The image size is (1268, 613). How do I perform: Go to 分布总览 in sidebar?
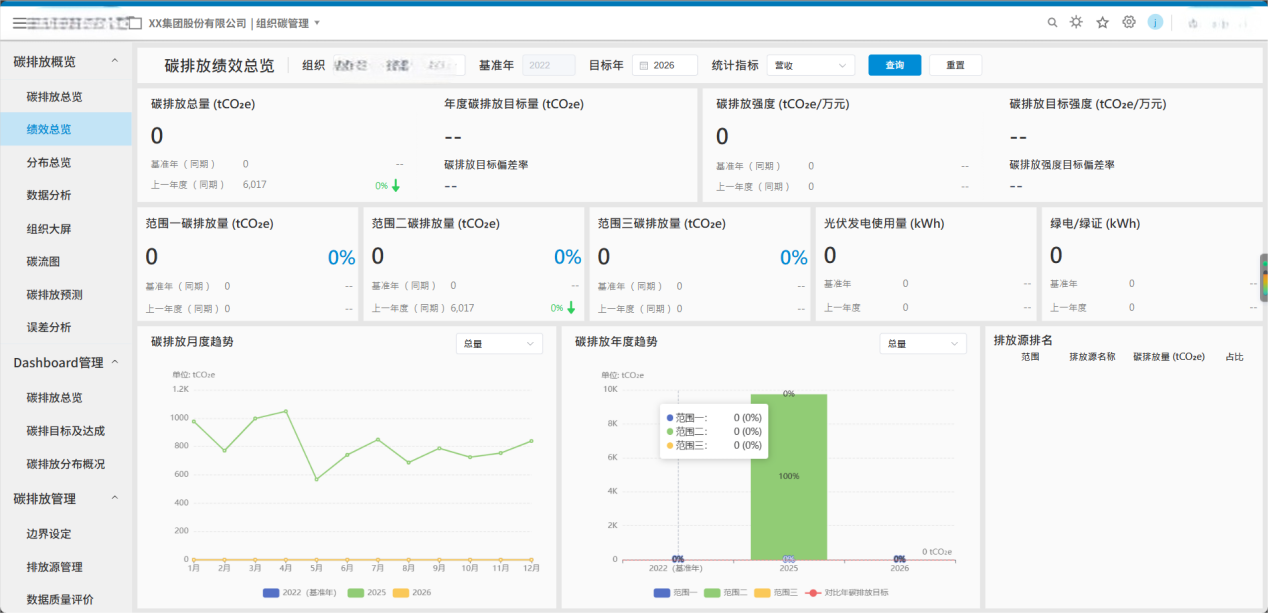point(66,162)
